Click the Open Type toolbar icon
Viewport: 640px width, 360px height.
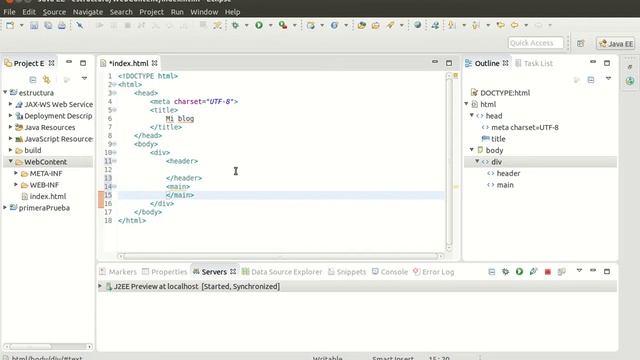361,25
